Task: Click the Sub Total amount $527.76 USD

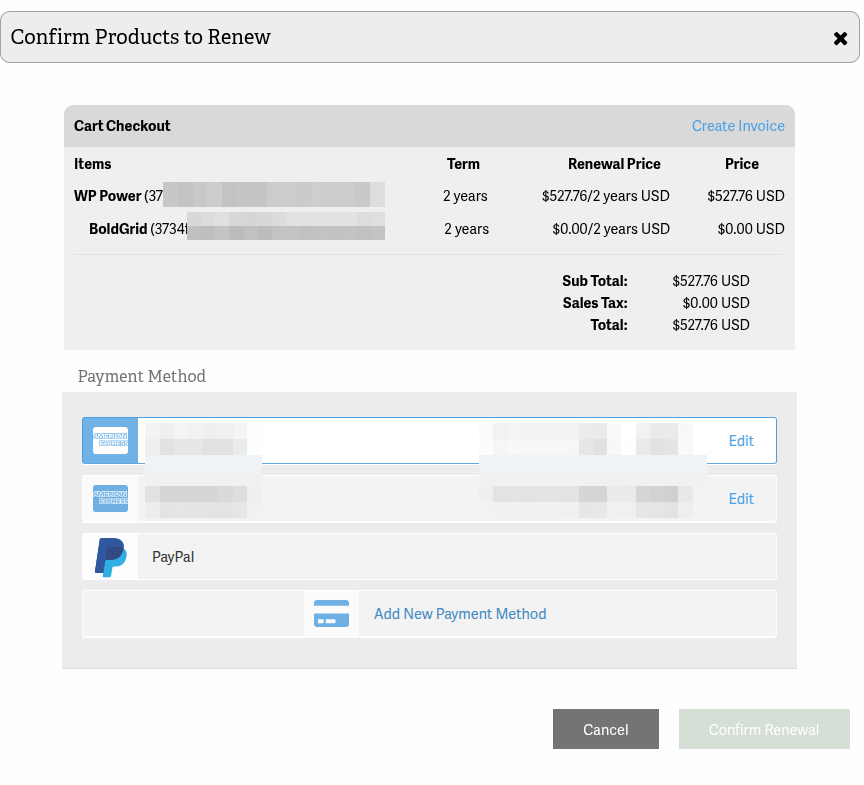Action: pyautogui.click(x=710, y=281)
